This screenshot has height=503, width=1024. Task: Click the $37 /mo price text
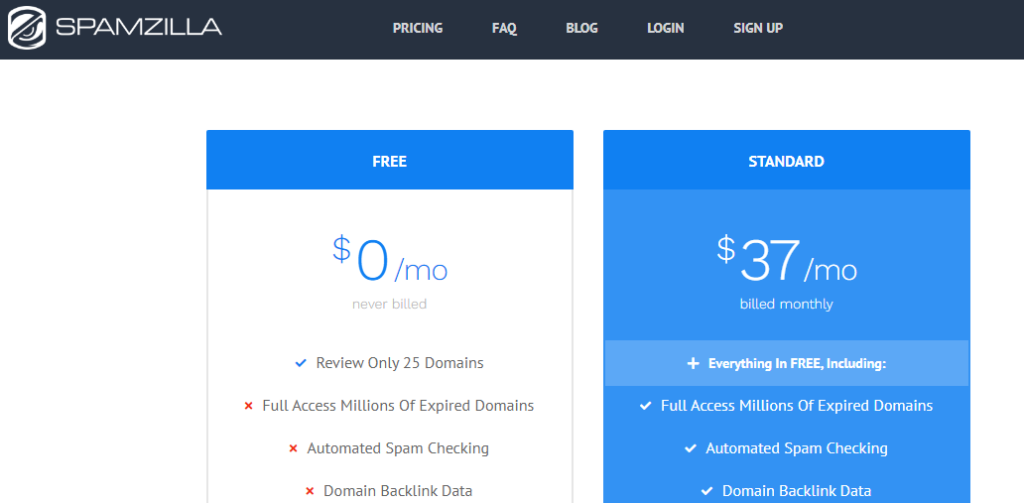786,259
